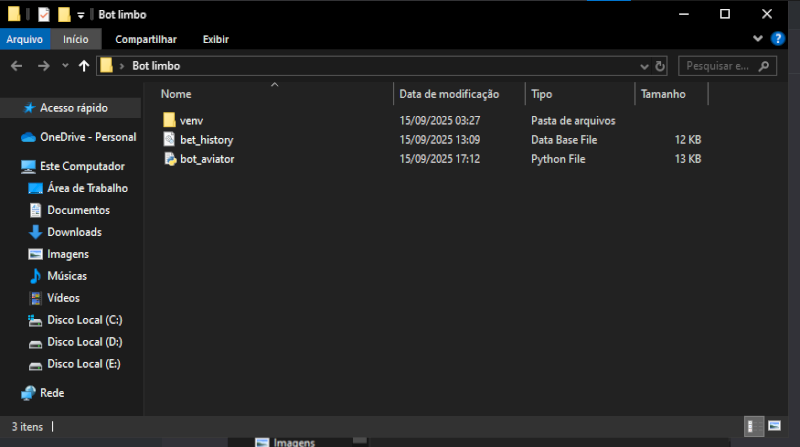Click the Pesquisar search field
800x447 pixels.
(720, 66)
